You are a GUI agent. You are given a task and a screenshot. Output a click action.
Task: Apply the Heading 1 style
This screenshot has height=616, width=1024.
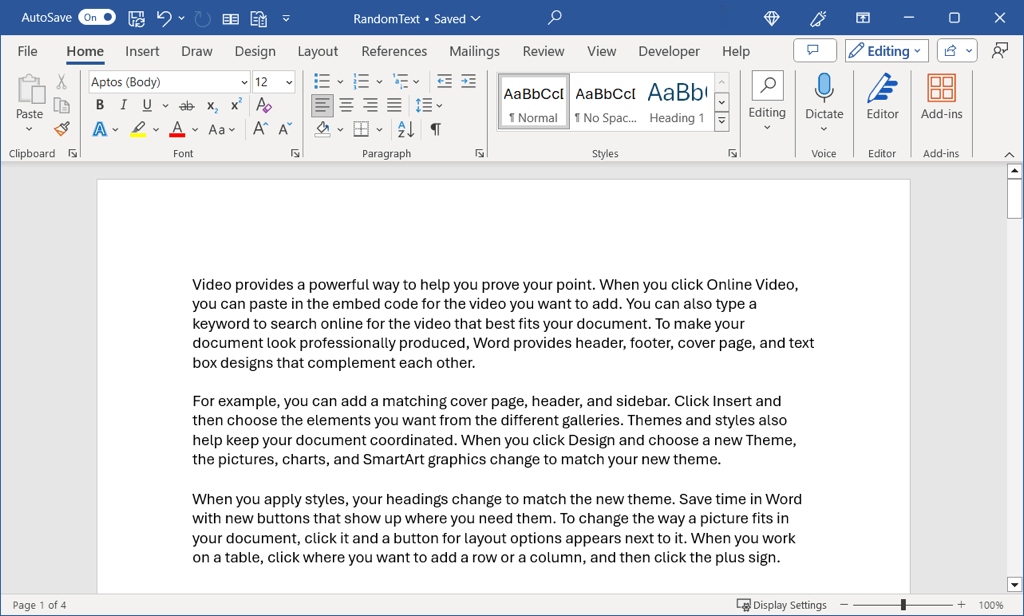(x=676, y=102)
